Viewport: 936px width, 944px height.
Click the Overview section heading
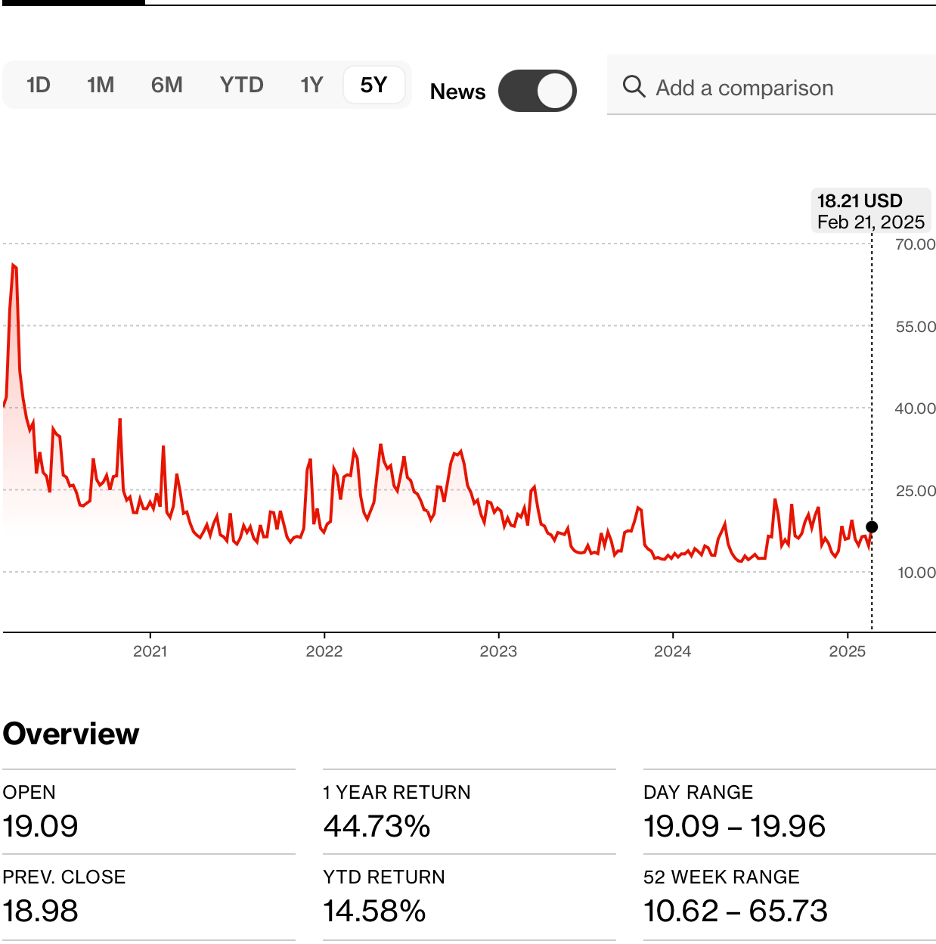[x=71, y=734]
